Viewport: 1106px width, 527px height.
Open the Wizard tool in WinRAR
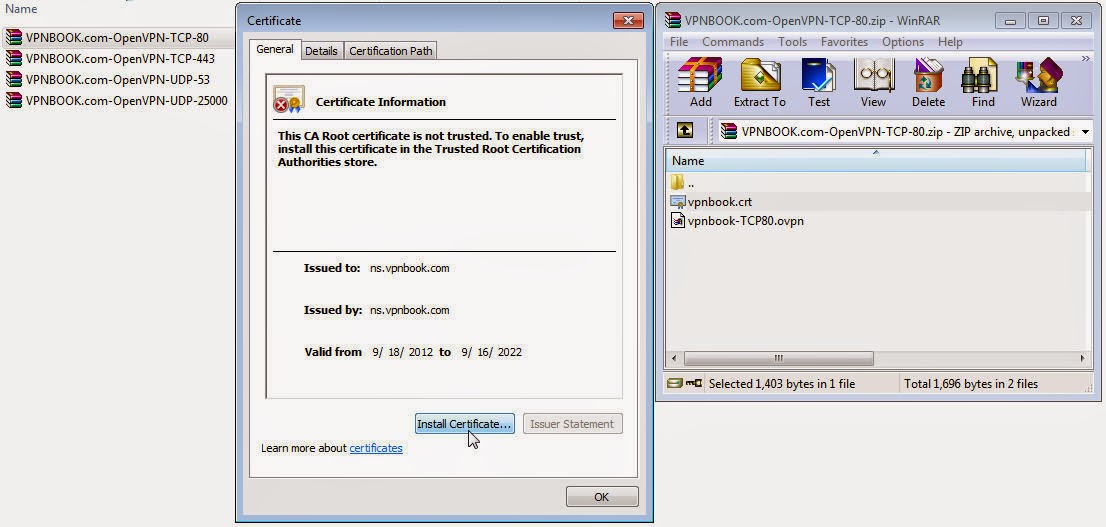[1039, 75]
